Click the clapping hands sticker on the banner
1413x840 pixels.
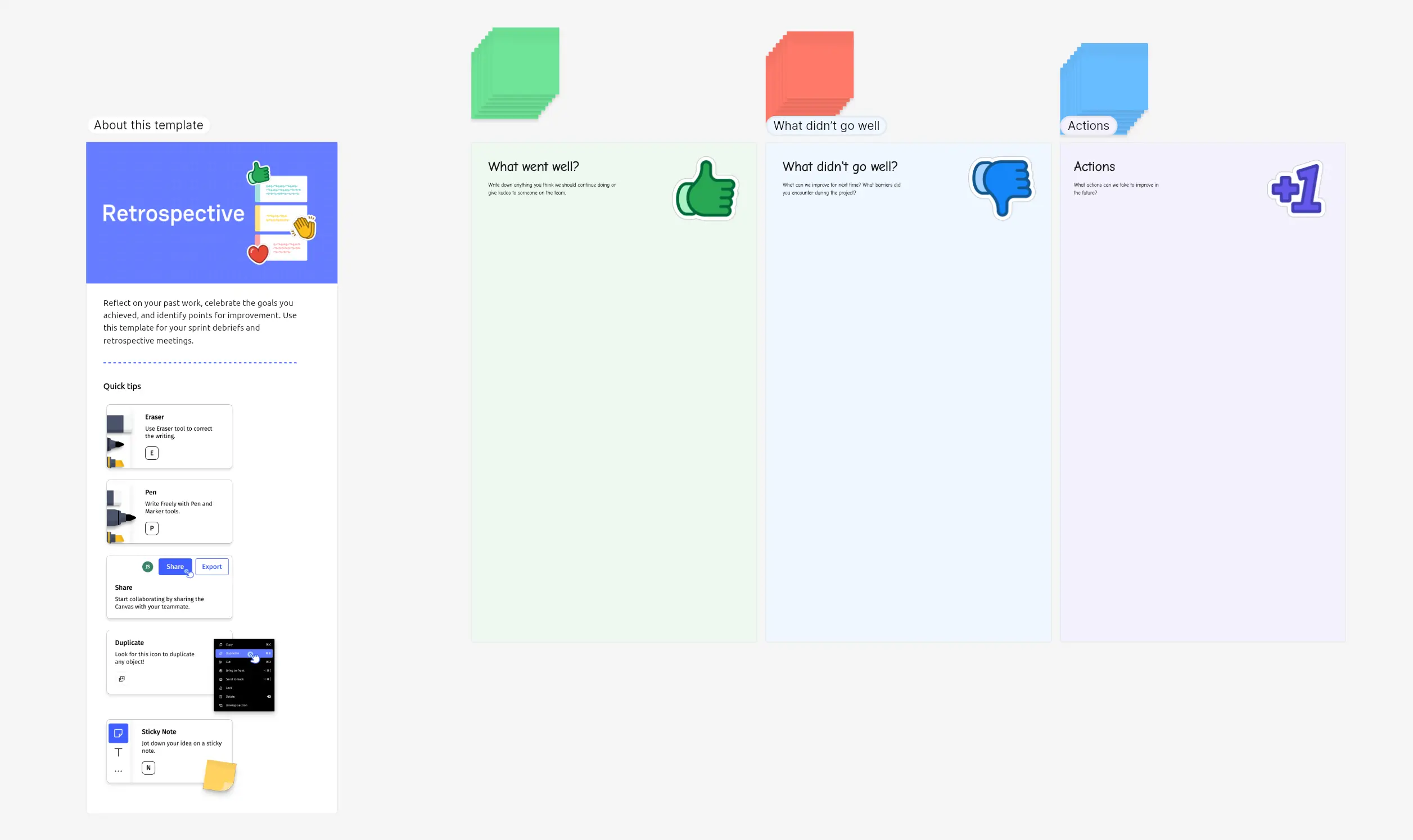(304, 227)
